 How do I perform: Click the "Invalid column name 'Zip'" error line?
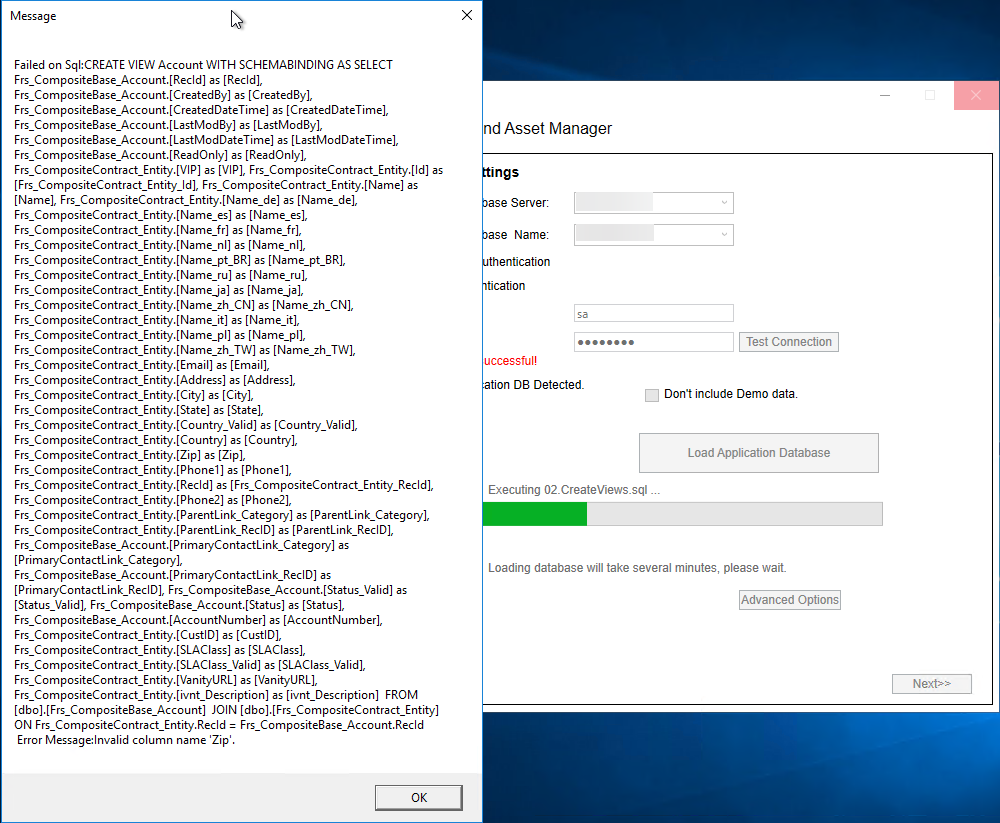pyautogui.click(x=126, y=740)
